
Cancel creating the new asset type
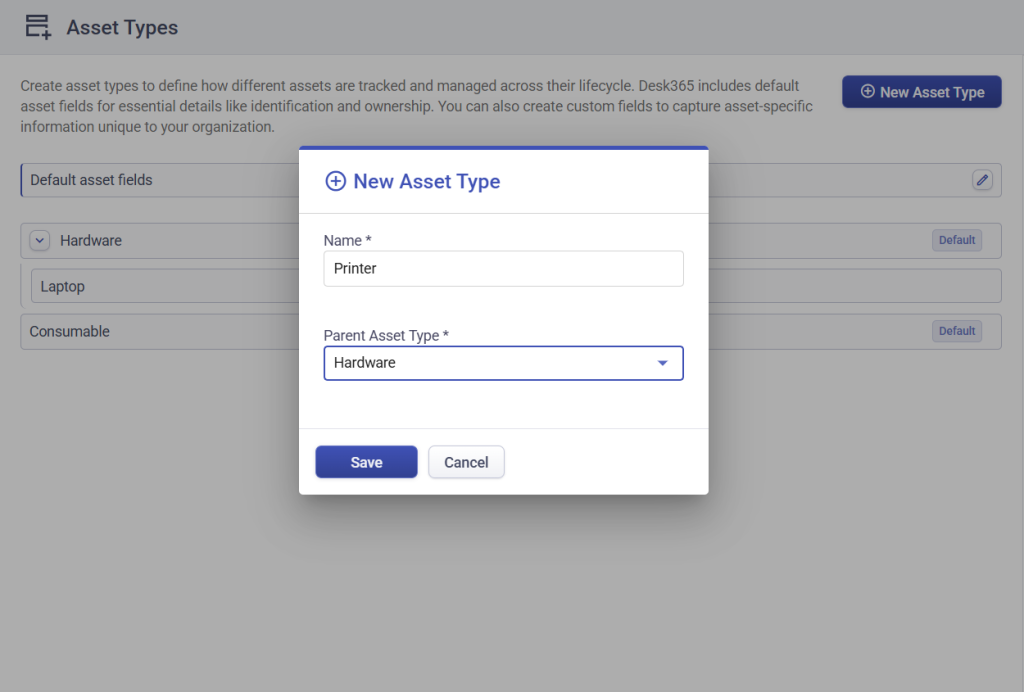(466, 461)
